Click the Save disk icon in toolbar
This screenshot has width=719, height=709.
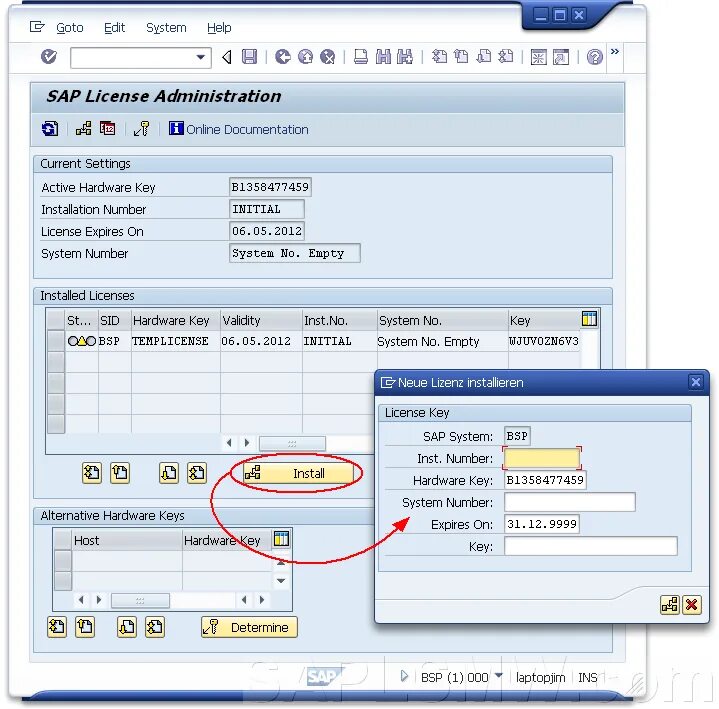pyautogui.click(x=249, y=57)
